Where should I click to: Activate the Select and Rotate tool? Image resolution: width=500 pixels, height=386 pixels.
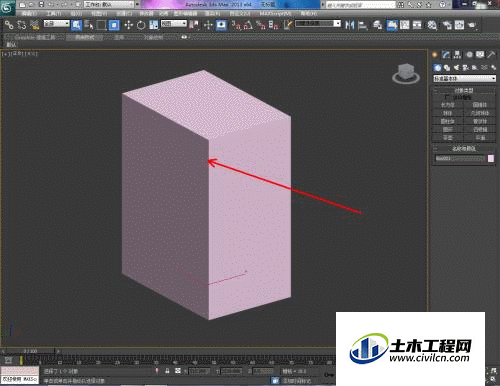(141, 25)
